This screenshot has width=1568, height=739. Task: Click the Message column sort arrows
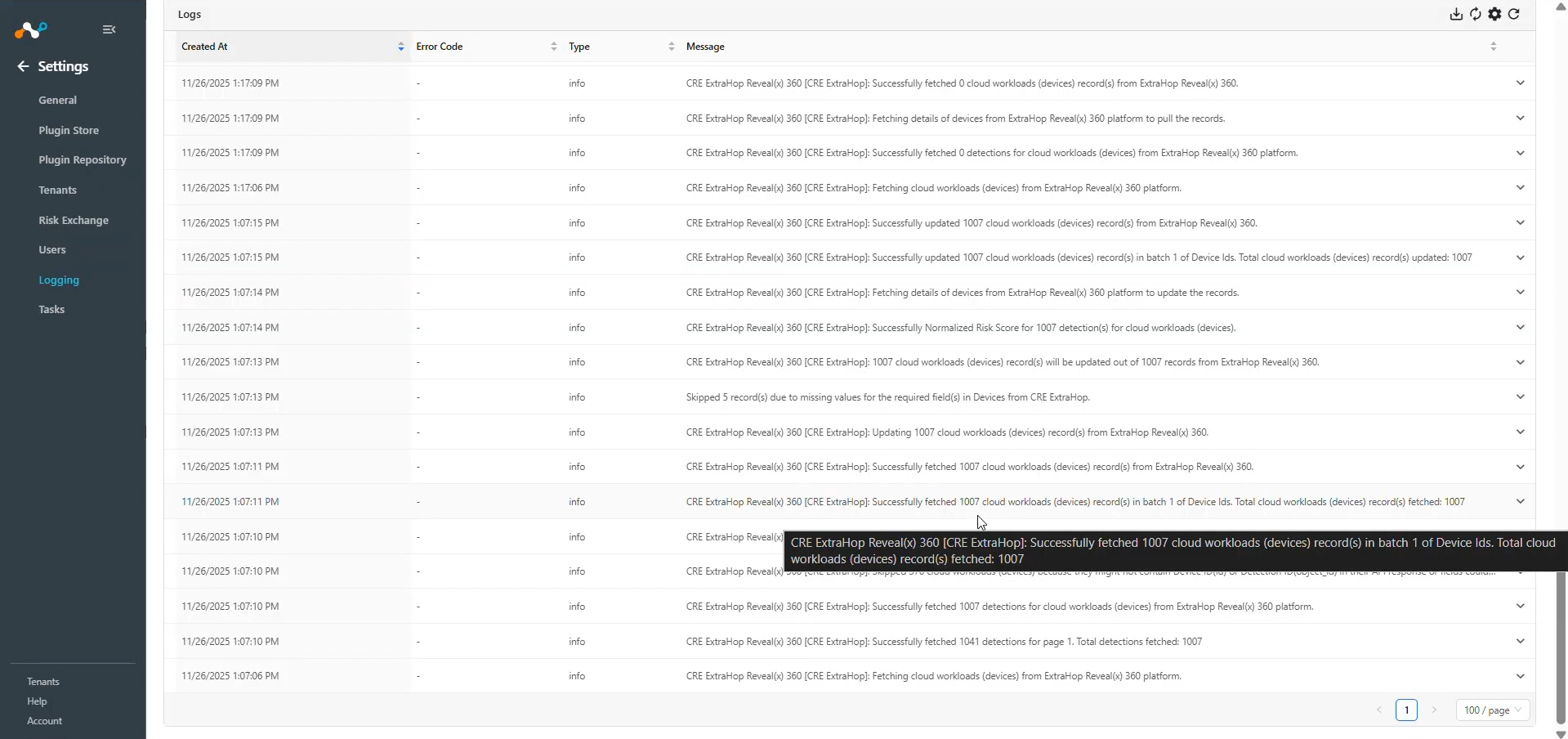pyautogui.click(x=1494, y=47)
